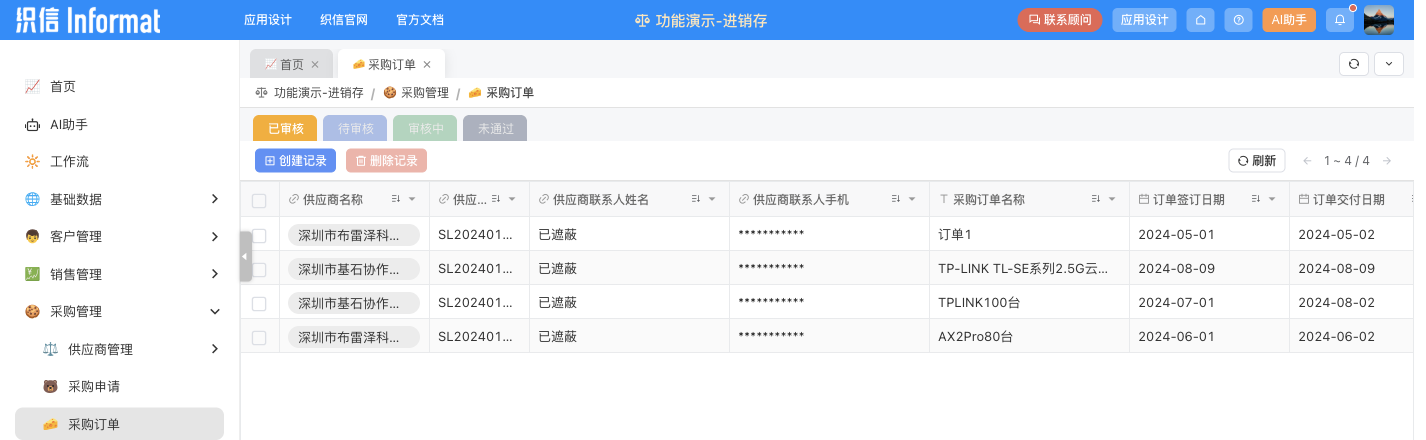Sort by 订单签订日期 column sort icon
1426x440 pixels.
click(1256, 199)
